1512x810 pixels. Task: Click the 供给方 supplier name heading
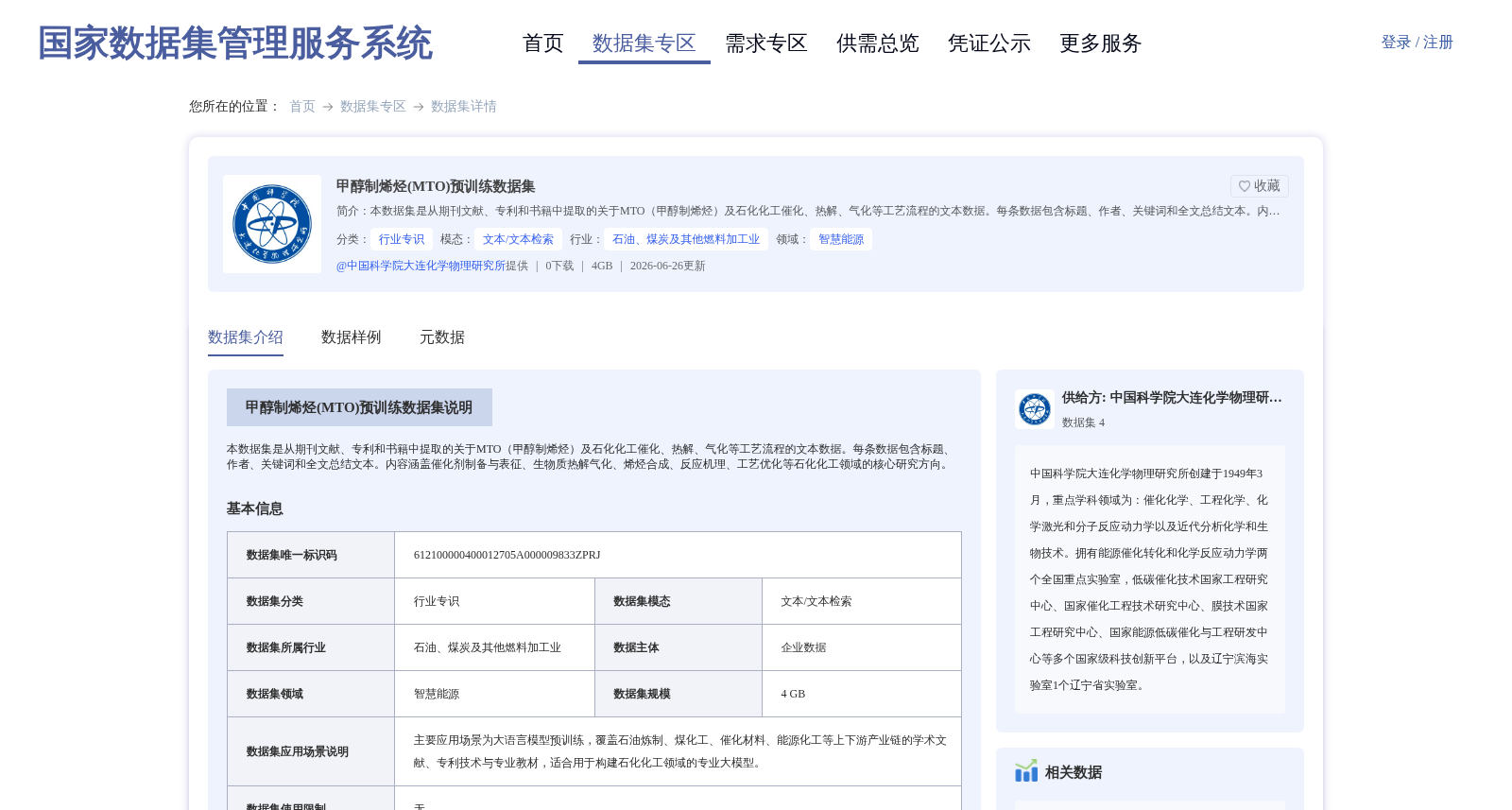tap(1173, 398)
